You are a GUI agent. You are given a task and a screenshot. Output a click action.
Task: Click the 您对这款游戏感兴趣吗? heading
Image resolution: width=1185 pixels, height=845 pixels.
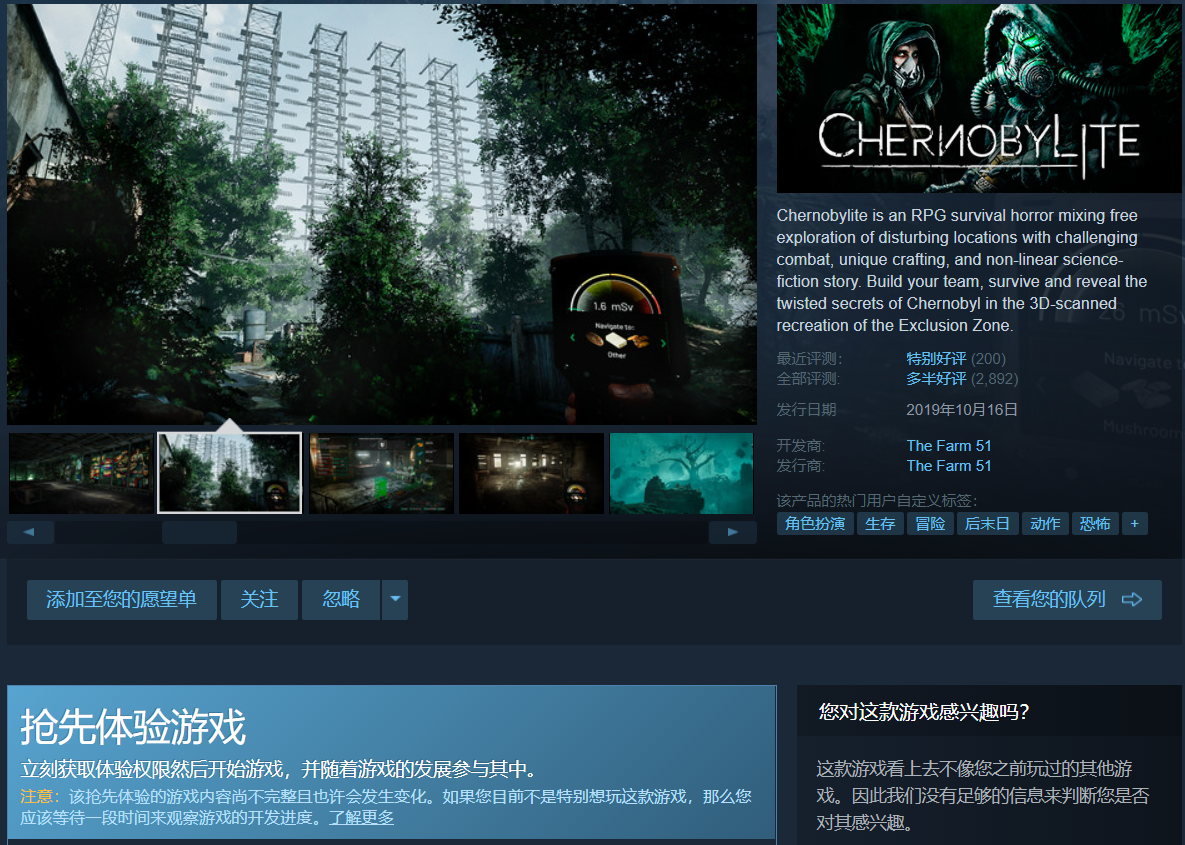(x=924, y=712)
